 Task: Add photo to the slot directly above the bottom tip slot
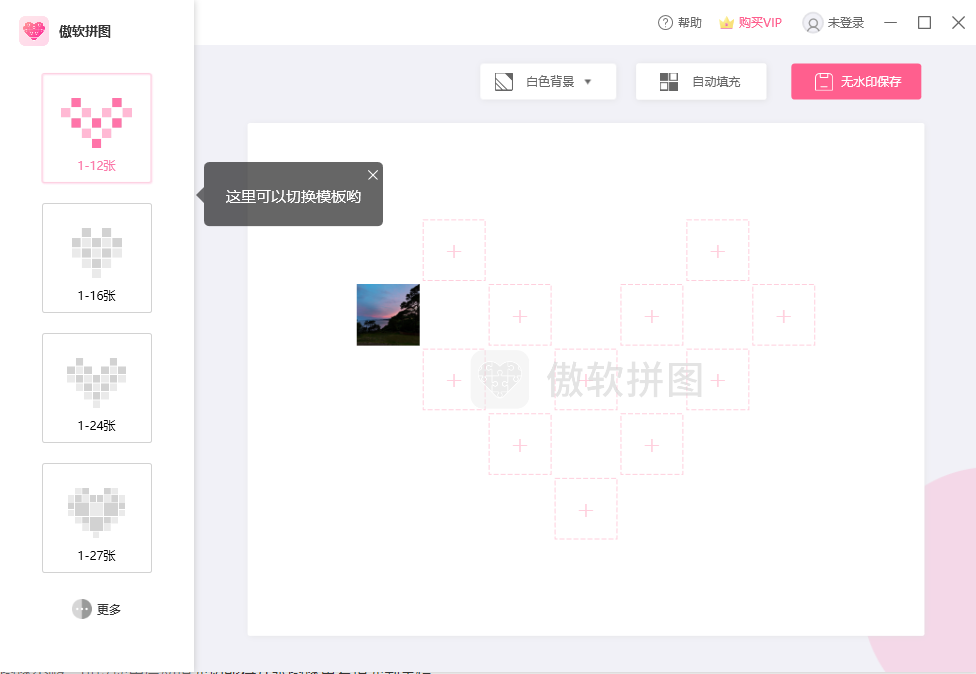pos(586,380)
